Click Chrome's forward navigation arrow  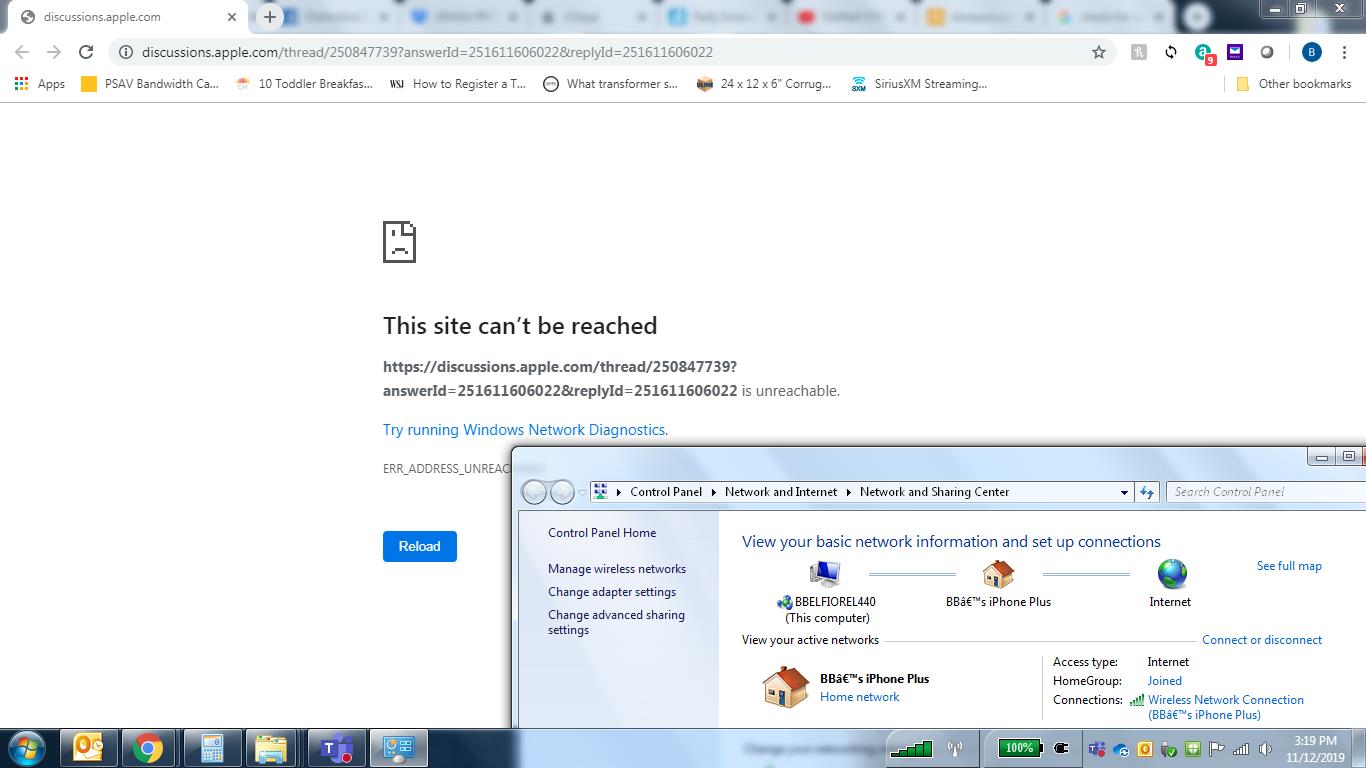54,52
